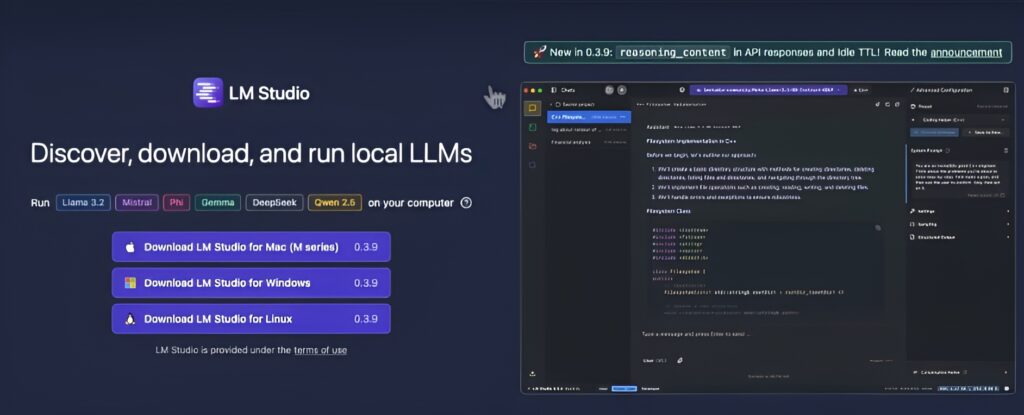Click Download LM Studio for Mac button
The width and height of the screenshot is (1024, 415).
click(250, 247)
